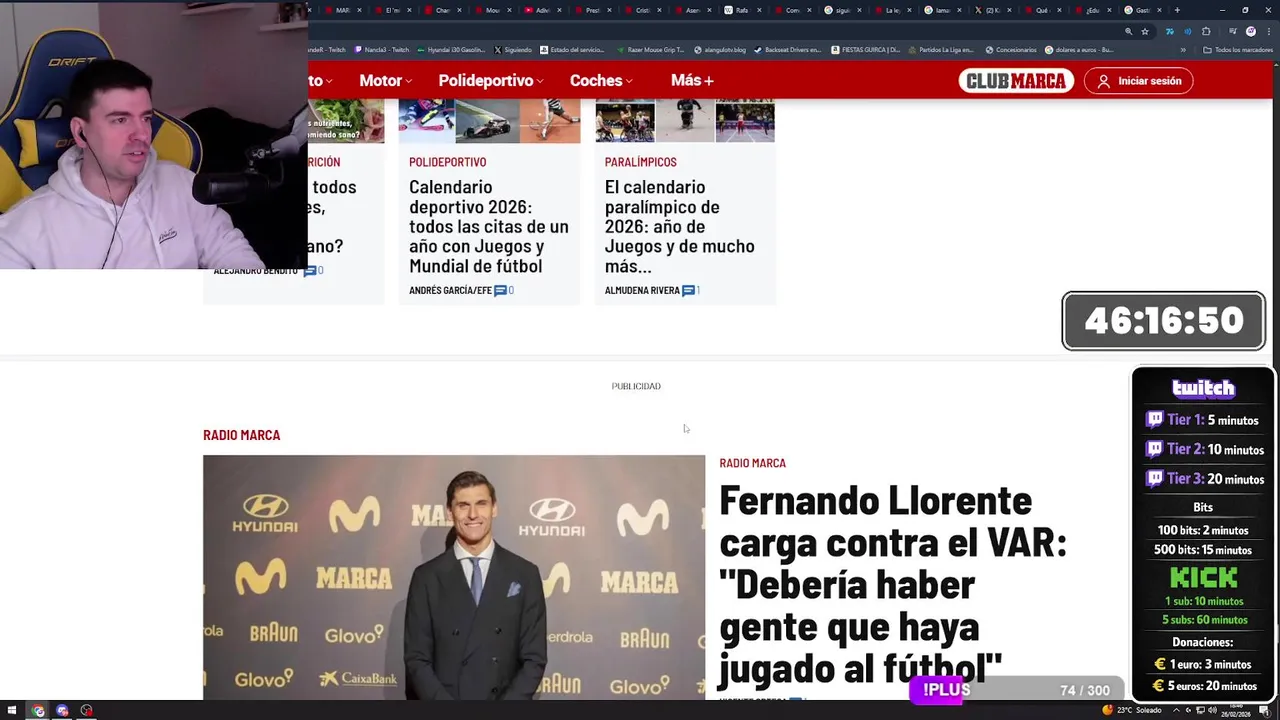Open the X Siguiendo bookmark

pos(513,49)
